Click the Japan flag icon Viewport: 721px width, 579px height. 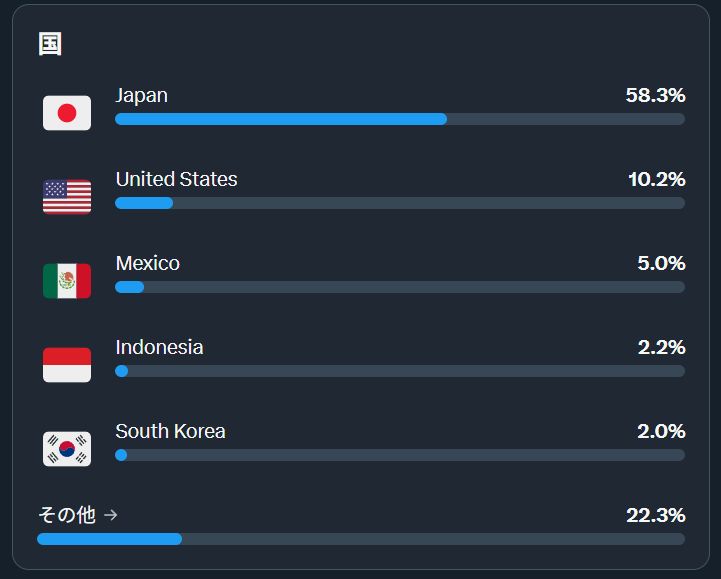pyautogui.click(x=67, y=113)
